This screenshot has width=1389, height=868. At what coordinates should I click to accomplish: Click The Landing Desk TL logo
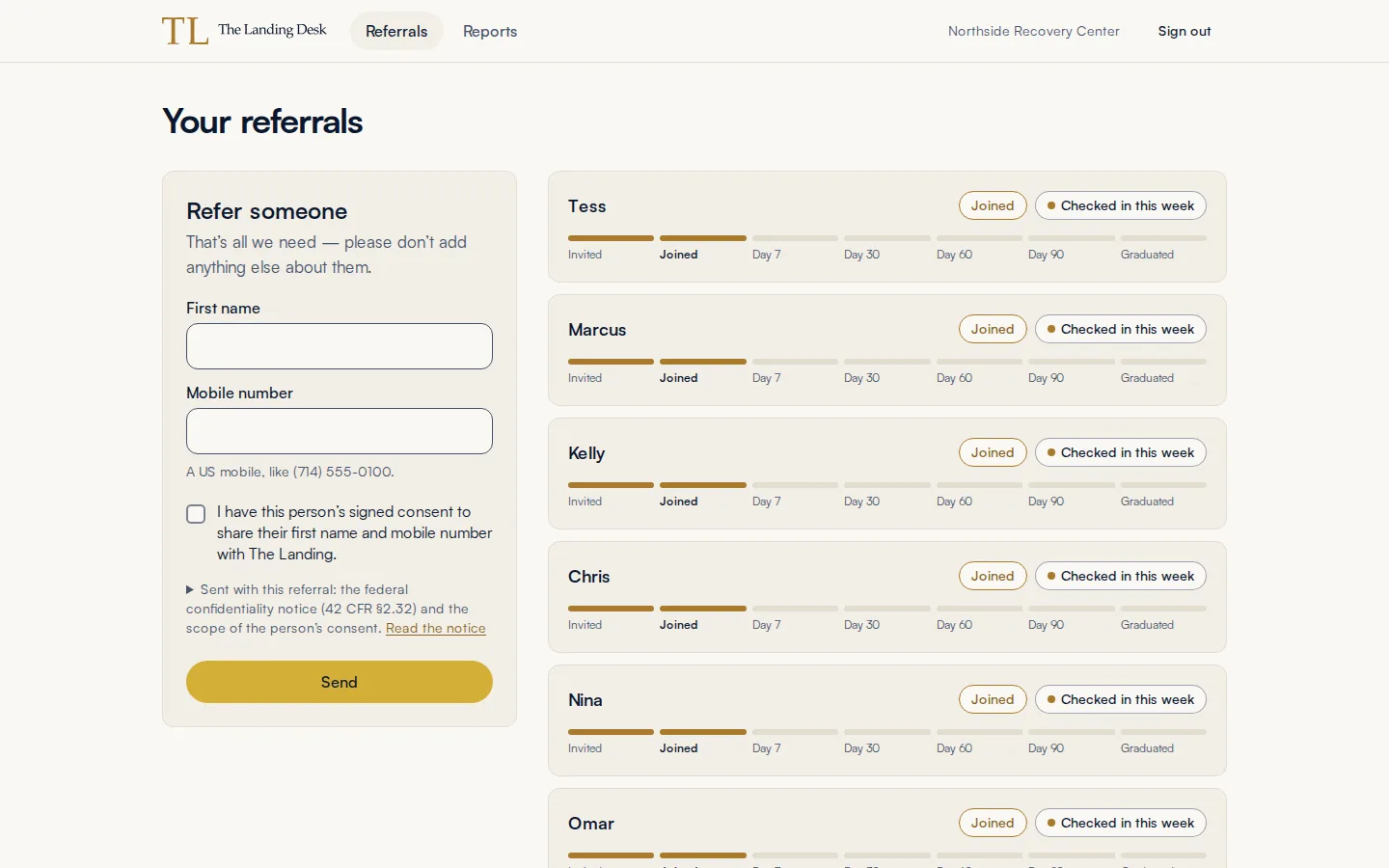244,31
